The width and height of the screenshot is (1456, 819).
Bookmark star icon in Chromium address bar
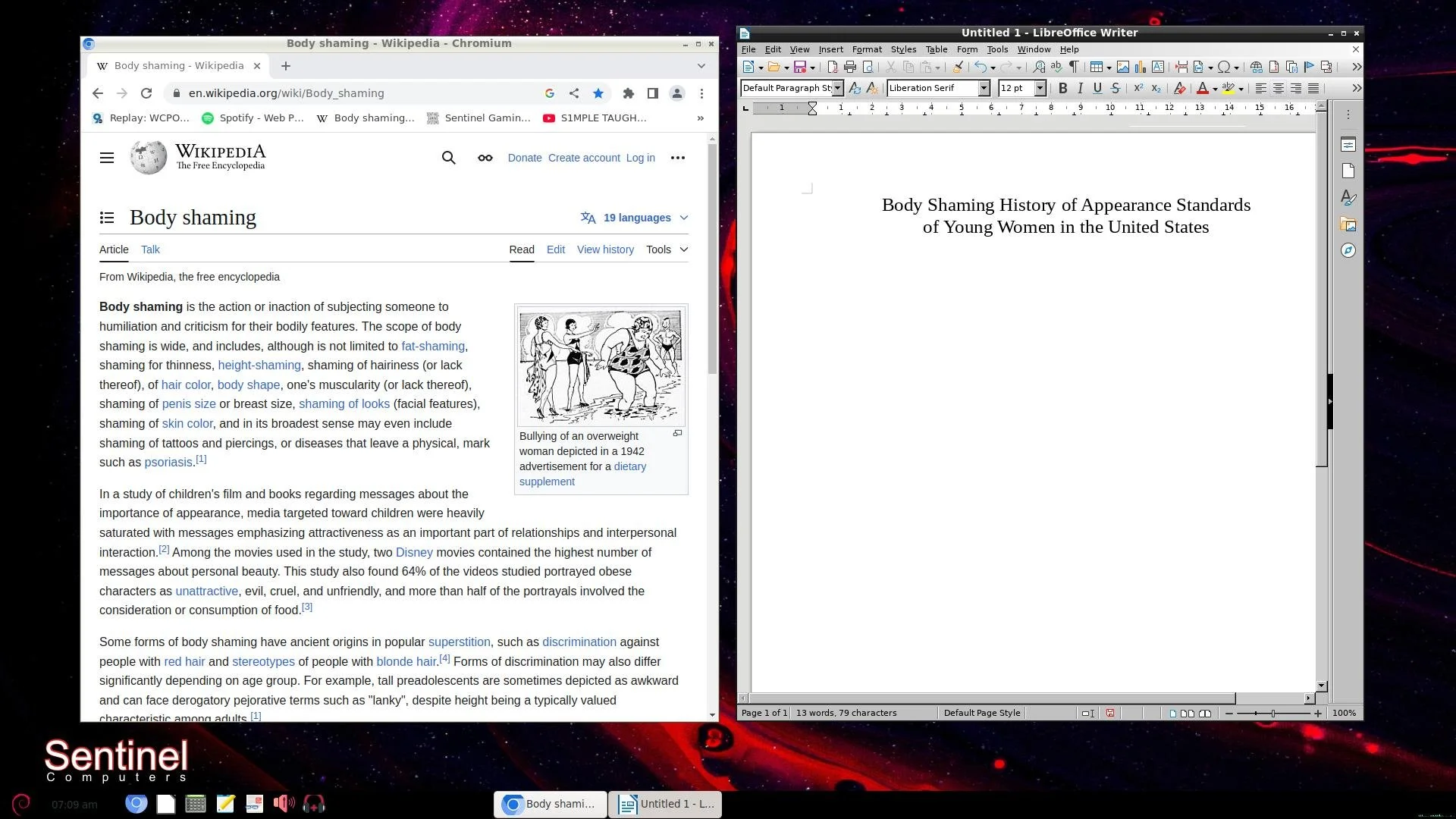(x=598, y=93)
